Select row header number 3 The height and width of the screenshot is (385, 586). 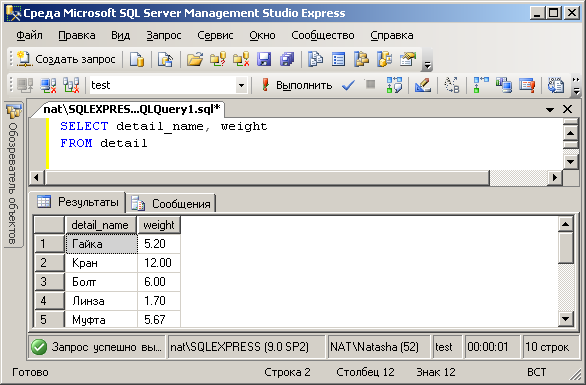(49, 282)
